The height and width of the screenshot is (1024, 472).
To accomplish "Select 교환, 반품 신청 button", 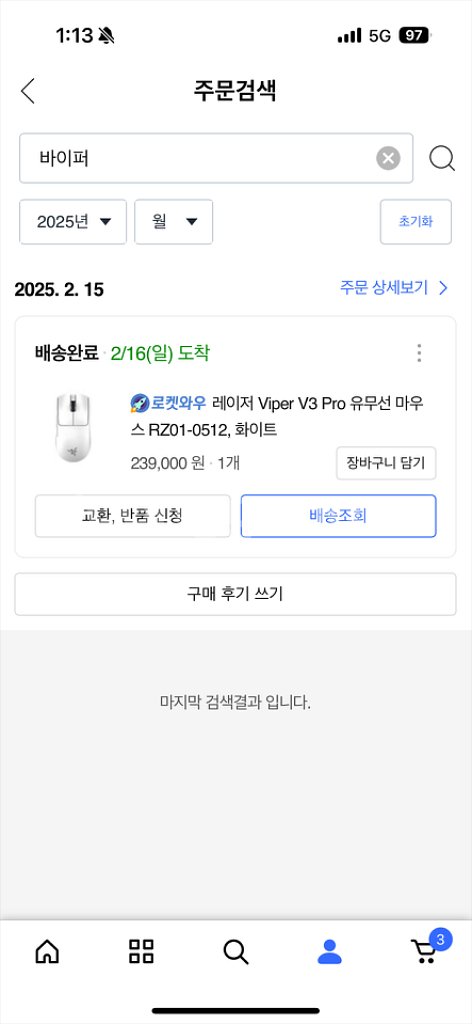I will pos(133,516).
